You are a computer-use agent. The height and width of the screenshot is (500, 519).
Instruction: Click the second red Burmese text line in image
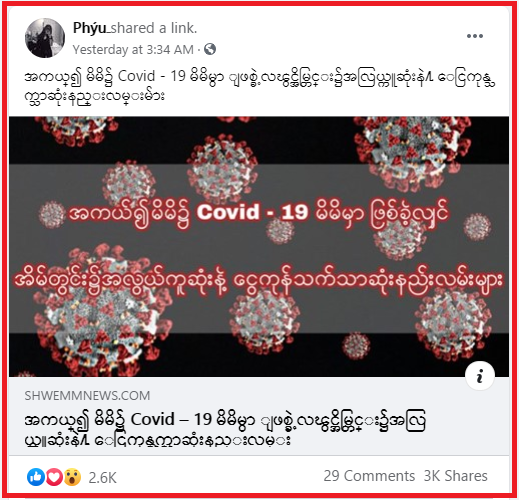tap(259, 282)
